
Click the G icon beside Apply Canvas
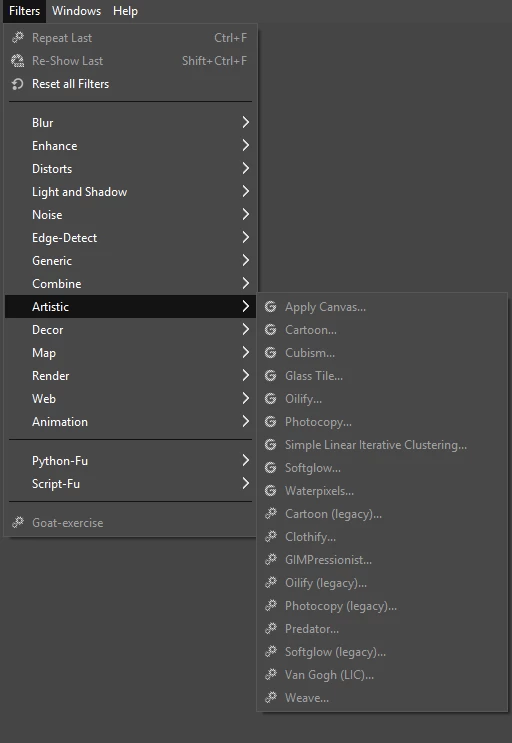(270, 307)
